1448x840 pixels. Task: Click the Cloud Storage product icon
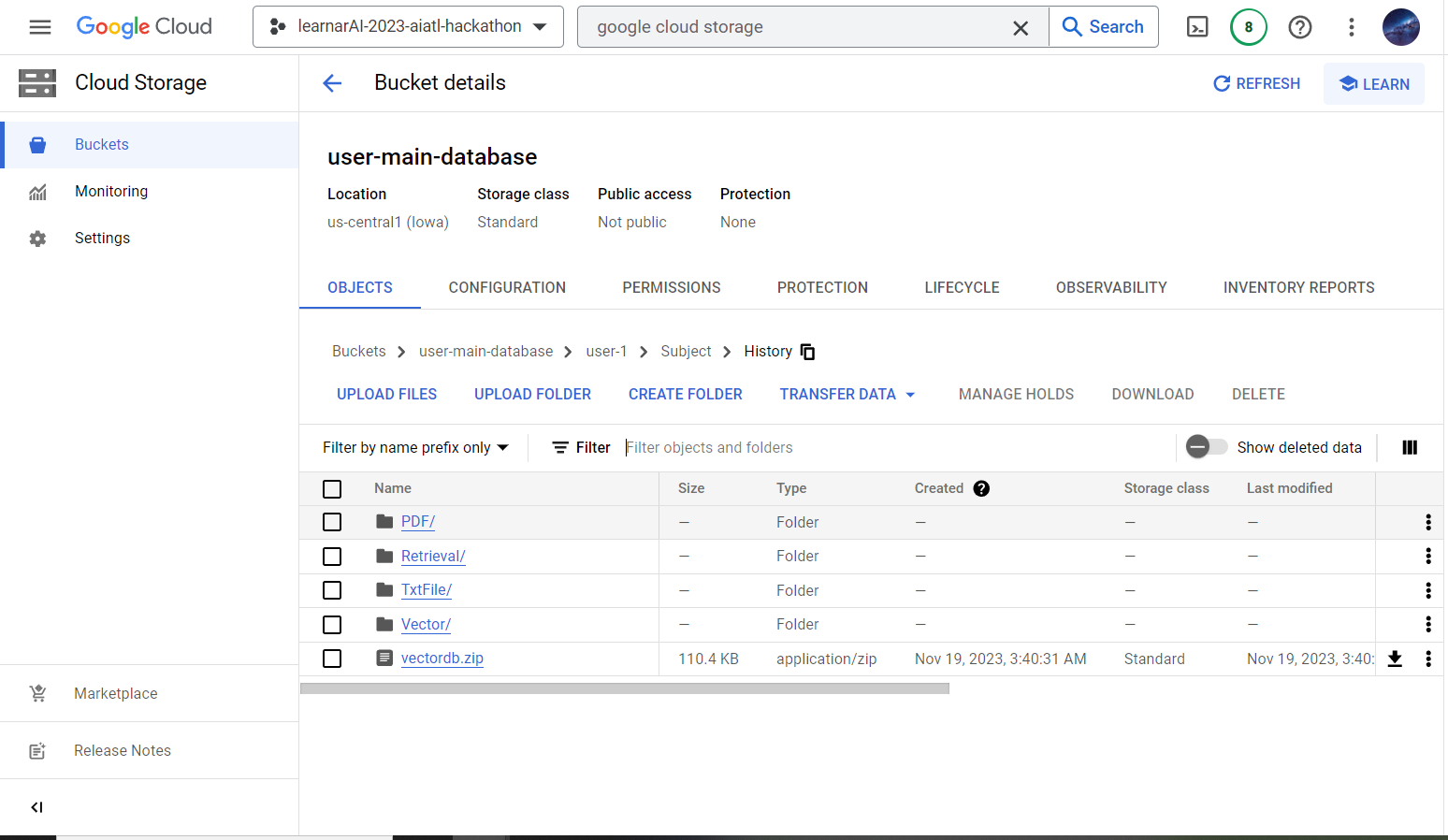(x=37, y=83)
